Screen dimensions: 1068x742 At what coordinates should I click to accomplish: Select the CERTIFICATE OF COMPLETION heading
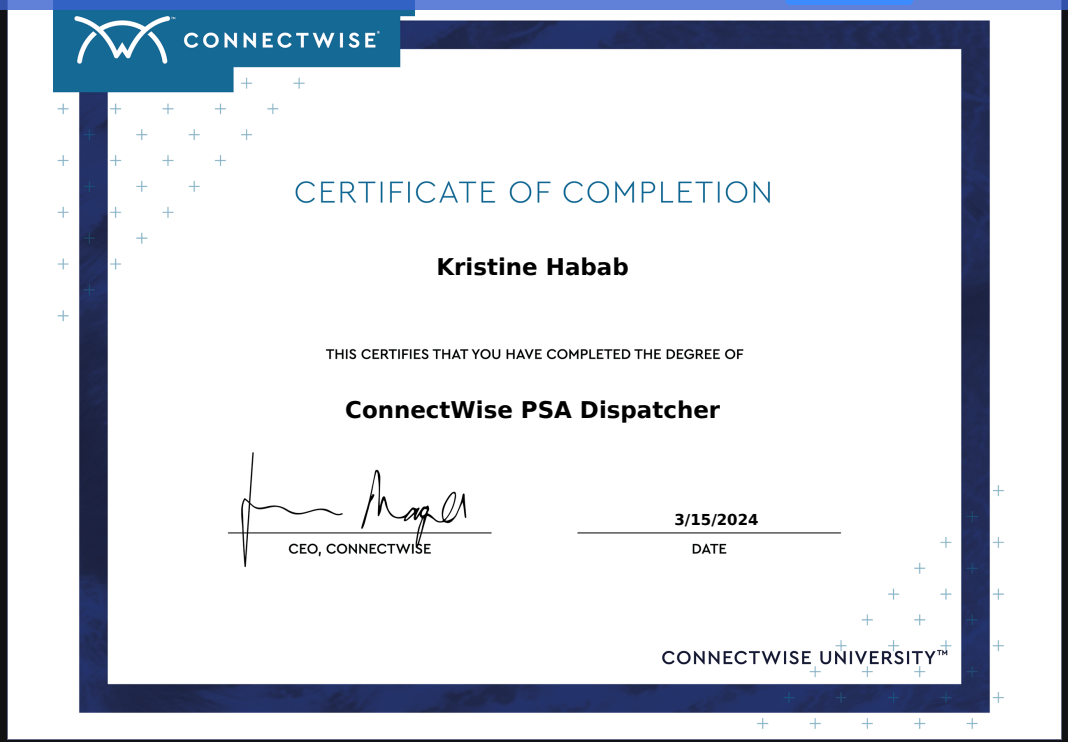(x=533, y=192)
